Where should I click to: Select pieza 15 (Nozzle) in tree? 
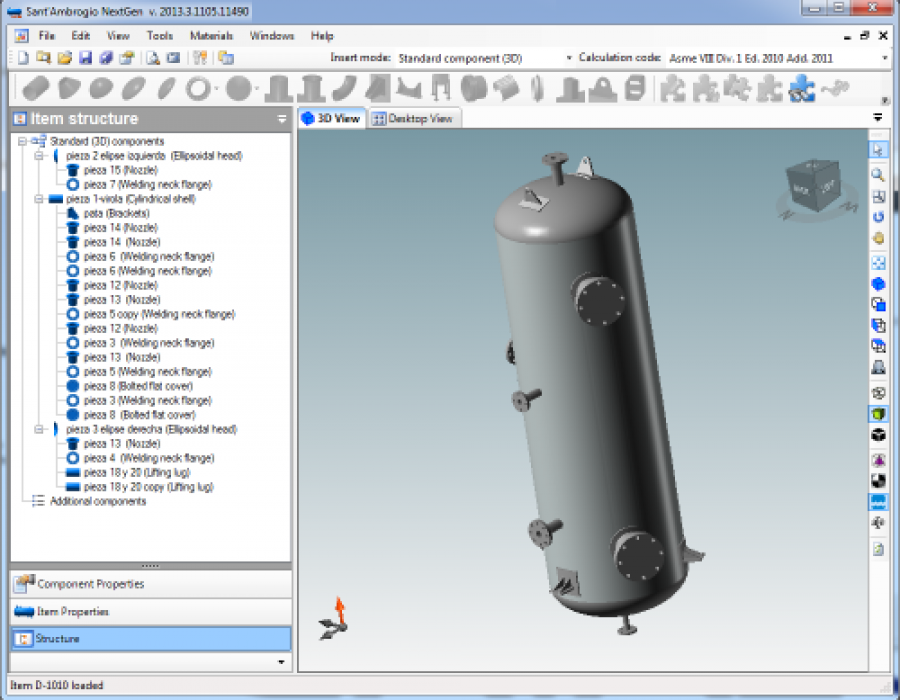point(121,170)
